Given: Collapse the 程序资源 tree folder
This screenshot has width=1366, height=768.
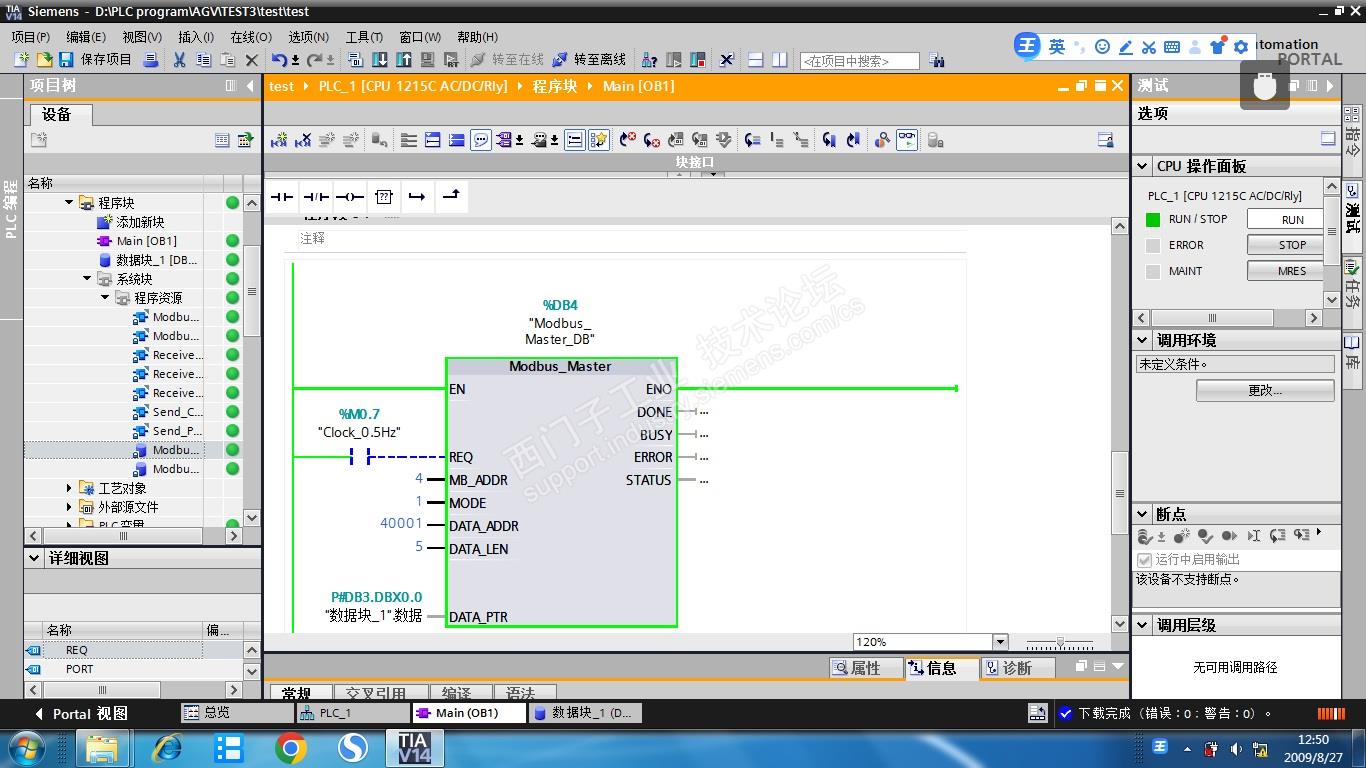Looking at the screenshot, I should pyautogui.click(x=105, y=297).
